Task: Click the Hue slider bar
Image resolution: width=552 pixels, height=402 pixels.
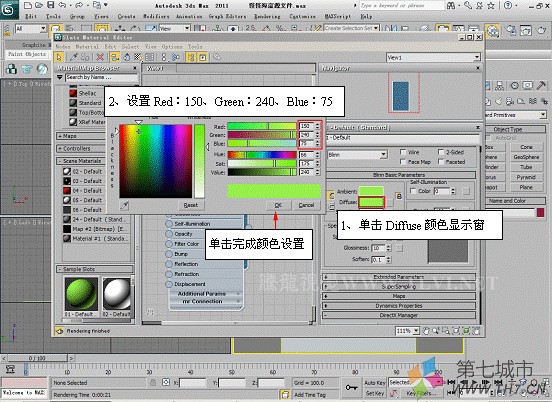Action: pyautogui.click(x=262, y=155)
